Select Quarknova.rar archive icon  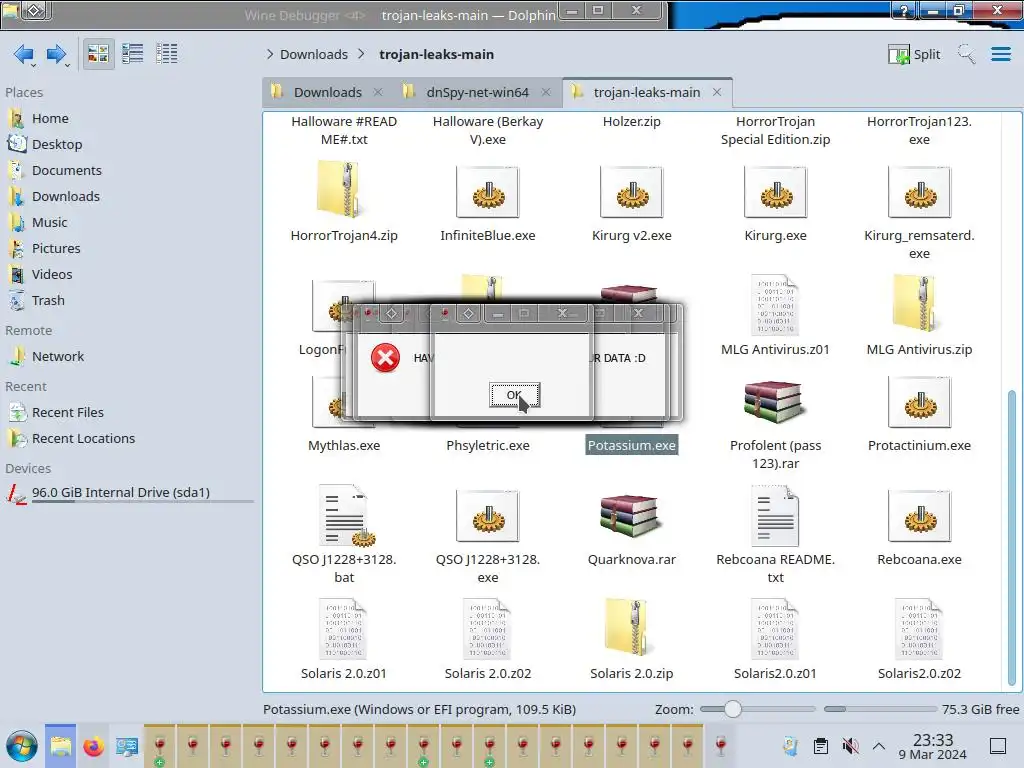632,515
